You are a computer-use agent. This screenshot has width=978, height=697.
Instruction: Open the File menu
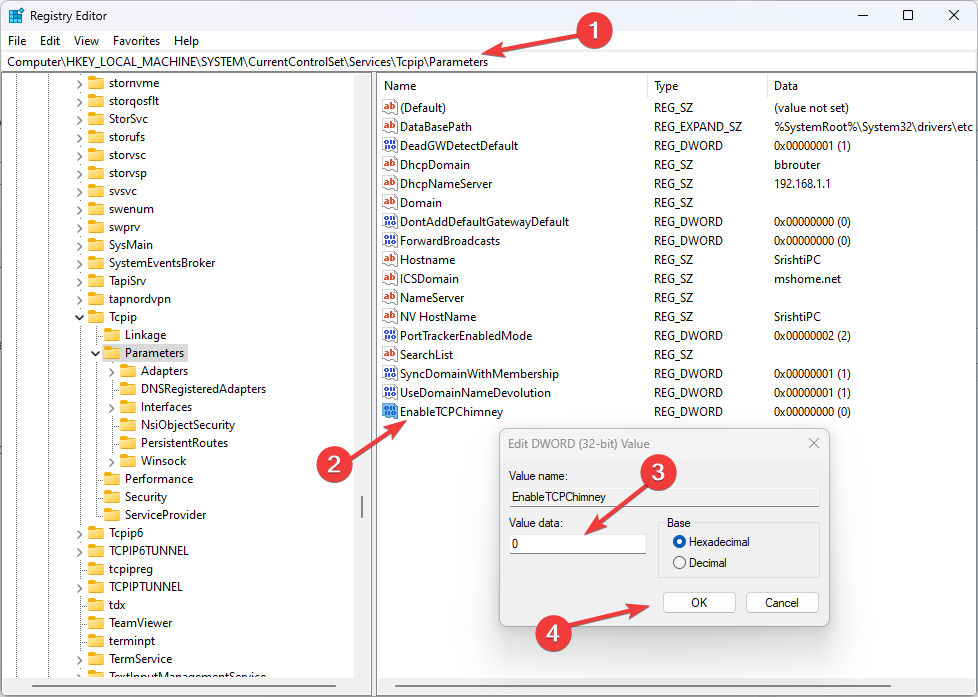(17, 41)
